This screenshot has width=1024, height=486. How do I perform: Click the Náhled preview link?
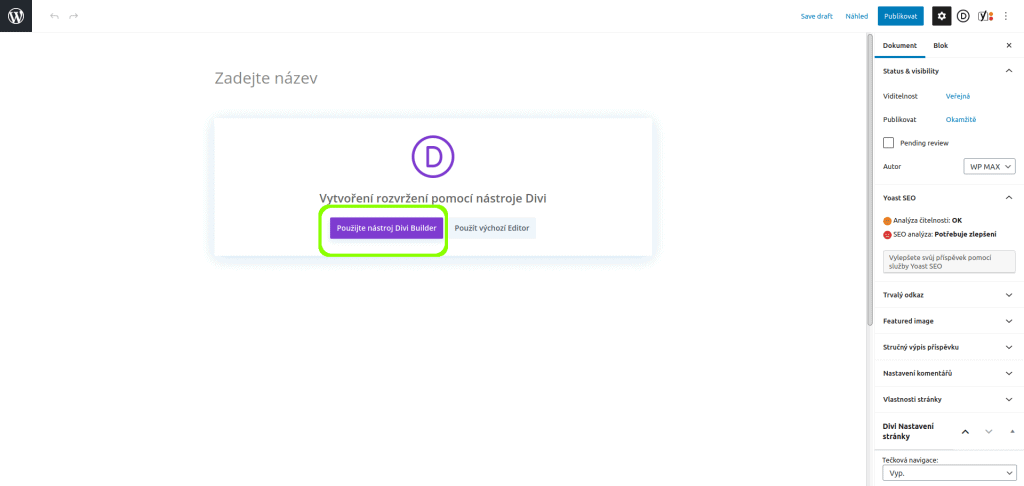(857, 16)
